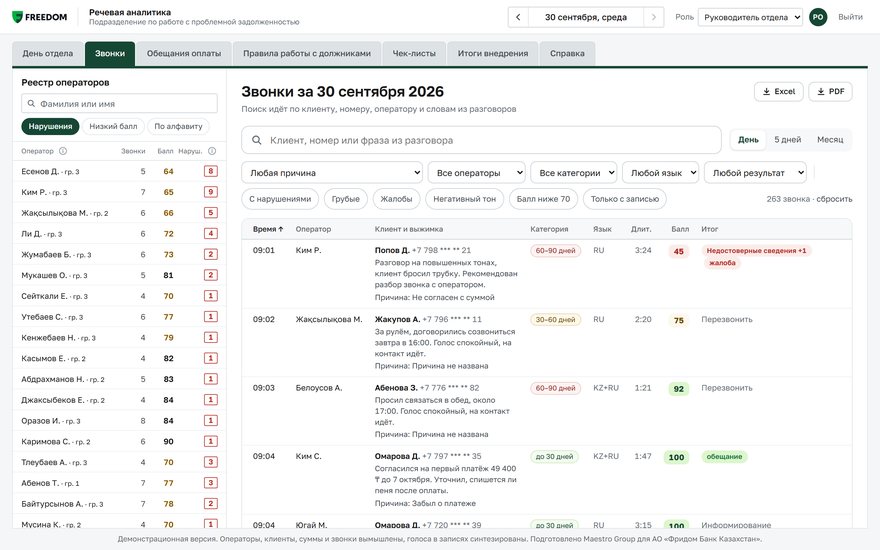Click the violations badge 5 for Жақсылықова М.
The height and width of the screenshot is (550, 880).
pyautogui.click(x=210, y=213)
